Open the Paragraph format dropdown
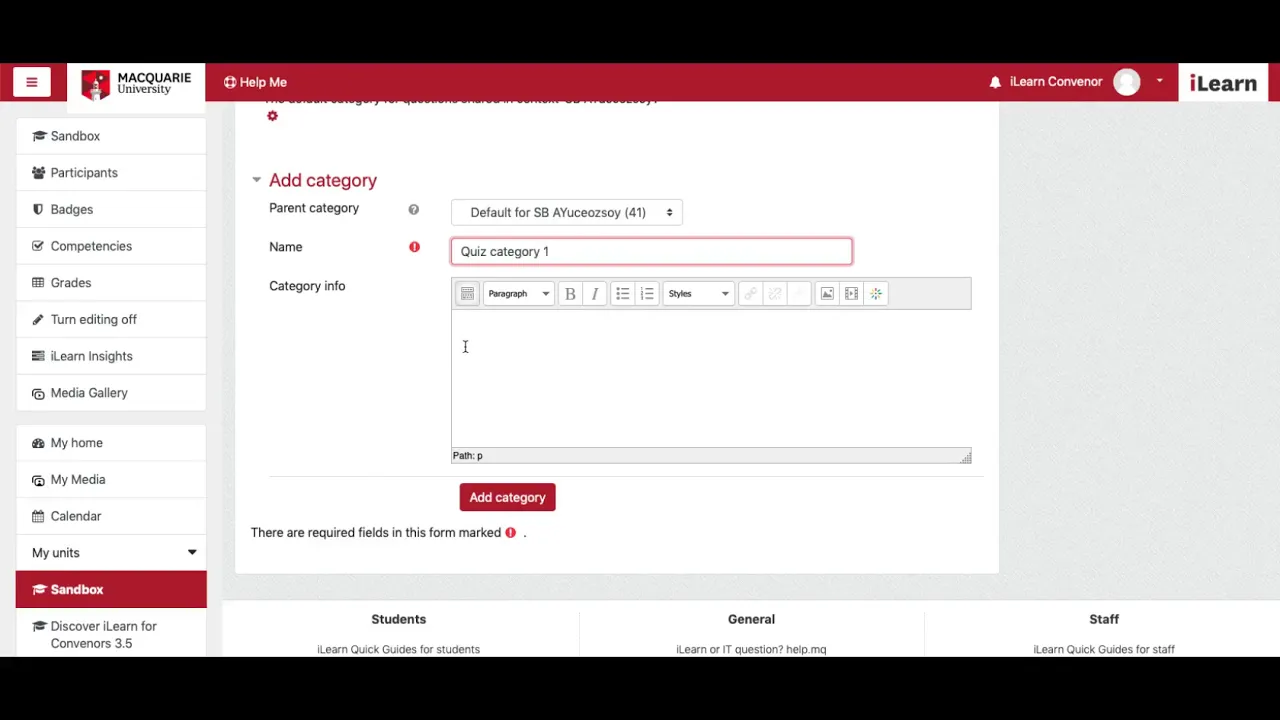Image resolution: width=1280 pixels, height=720 pixels. click(x=518, y=294)
